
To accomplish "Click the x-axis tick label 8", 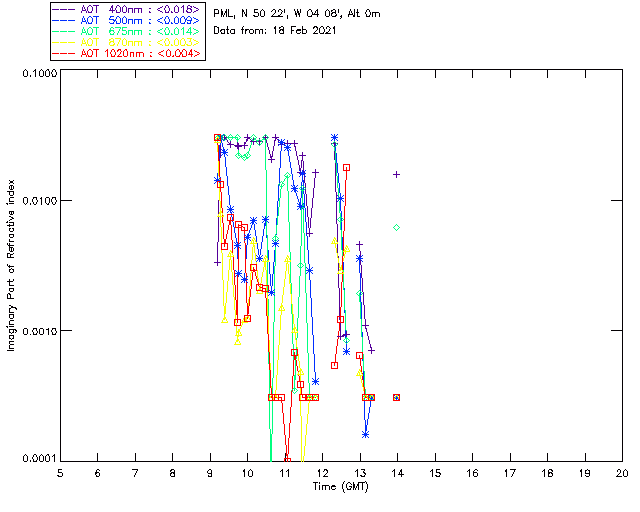I will tap(173, 474).
